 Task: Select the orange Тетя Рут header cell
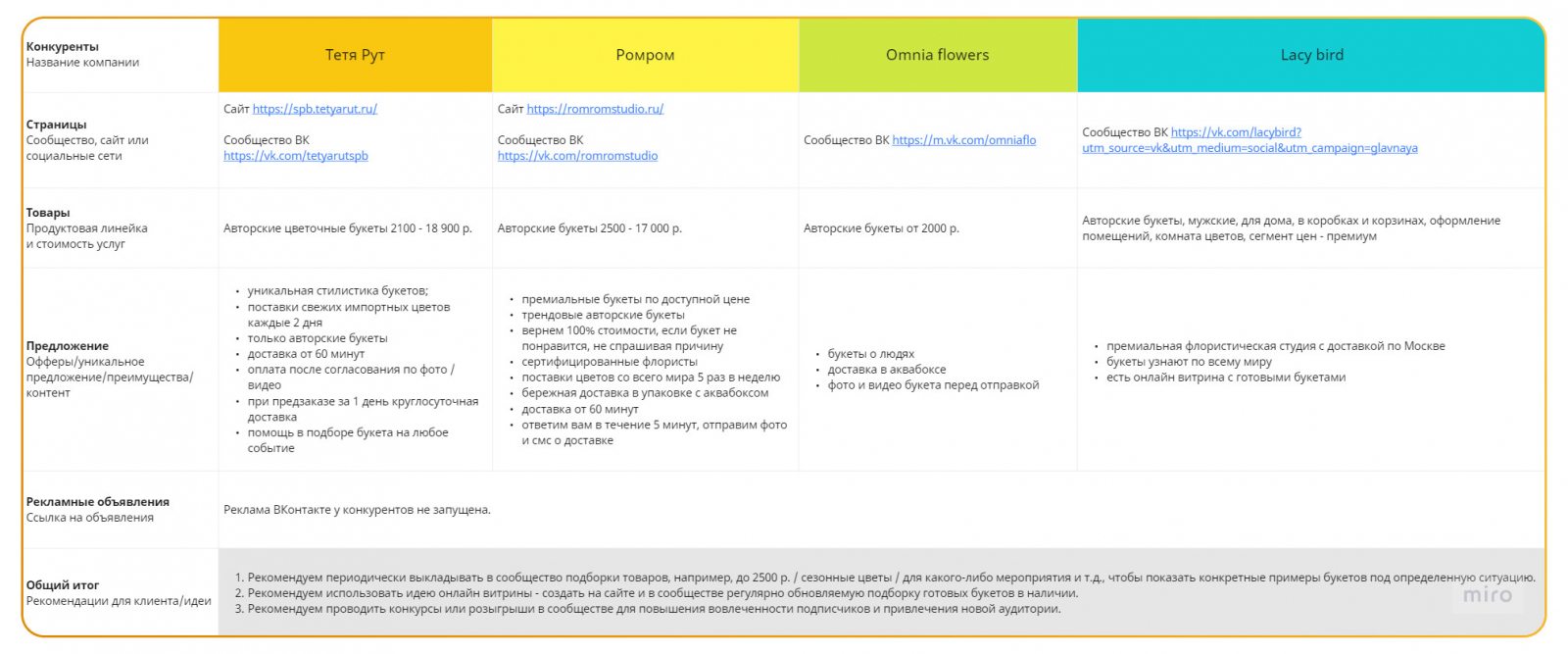pyautogui.click(x=355, y=55)
